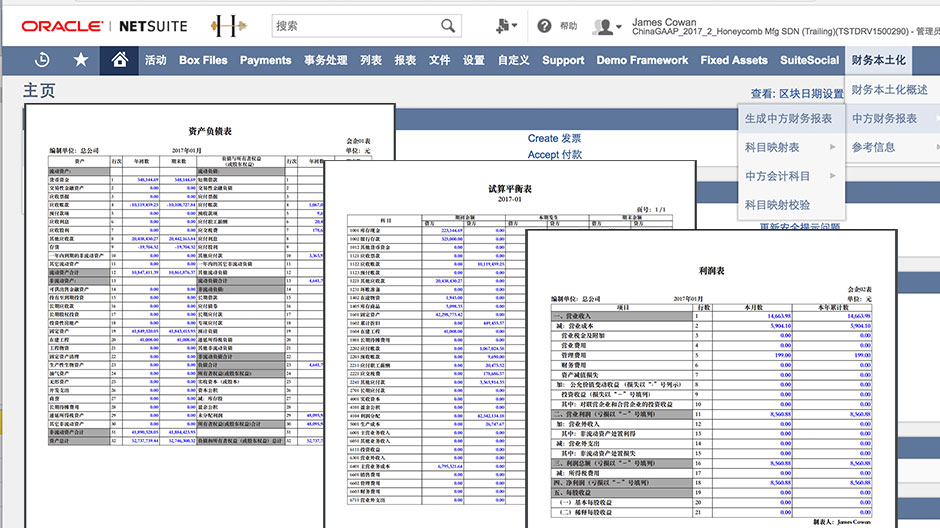The height and width of the screenshot is (528, 940).
Task: Go to the home icon tab
Action: coord(119,60)
